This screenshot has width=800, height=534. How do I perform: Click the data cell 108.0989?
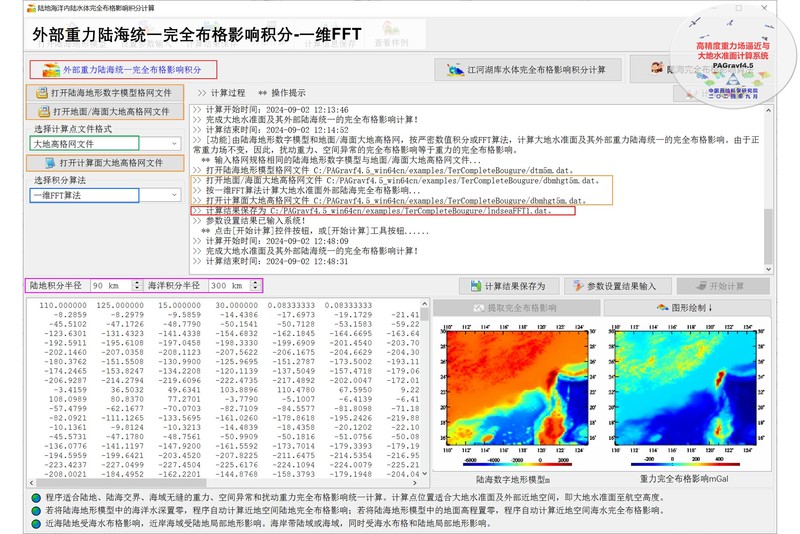click(67, 399)
